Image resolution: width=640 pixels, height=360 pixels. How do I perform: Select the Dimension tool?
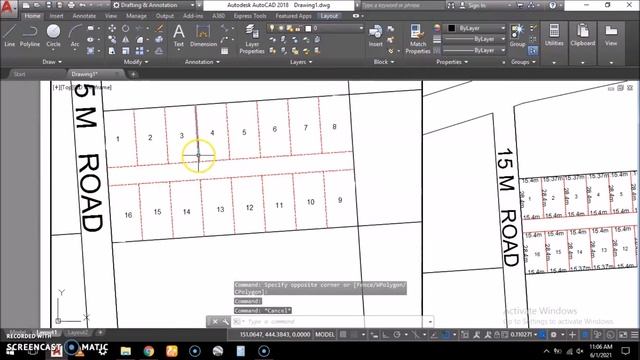203,35
